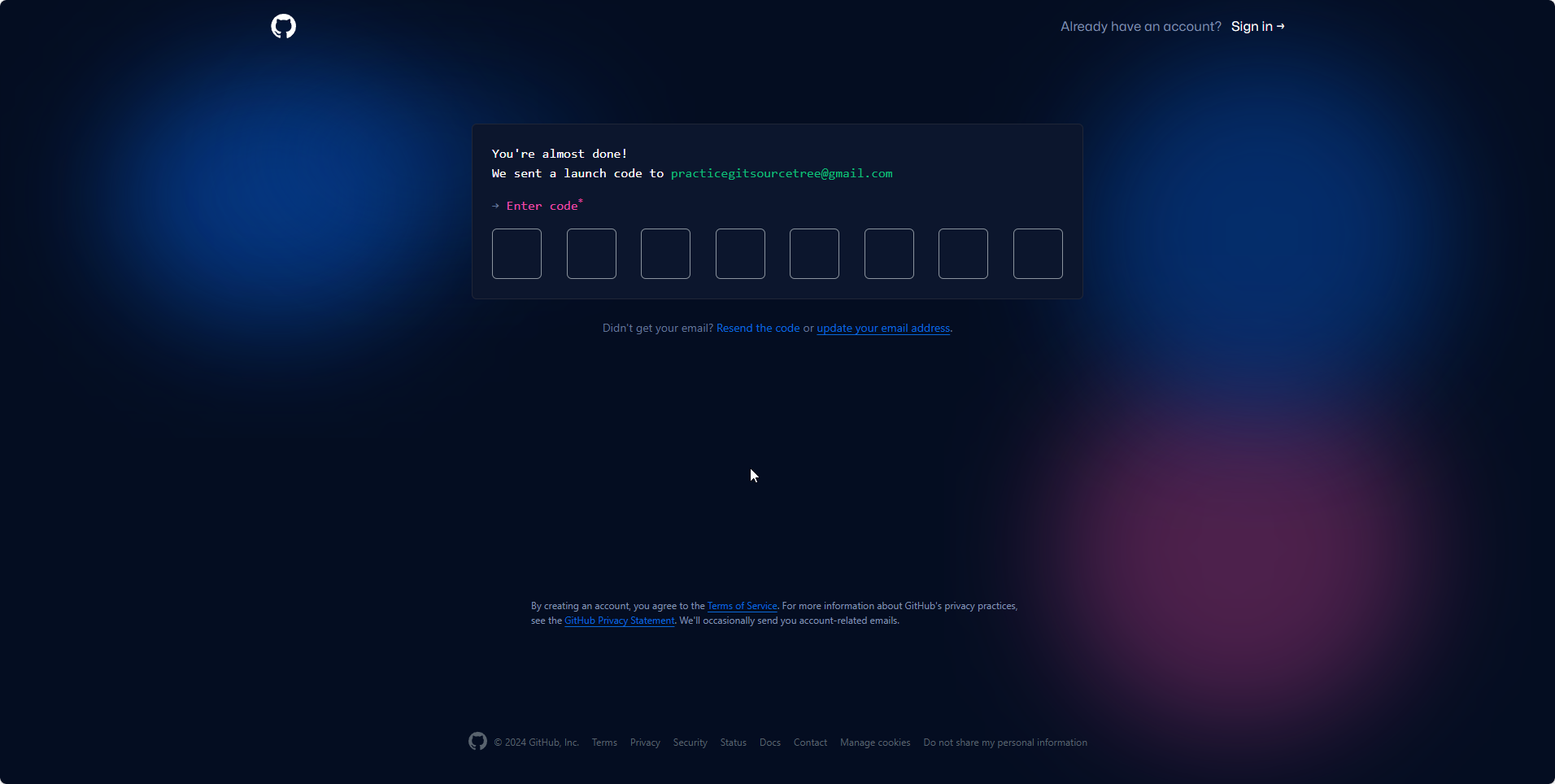
Task: Check GitHub Status from the footer
Action: (732, 742)
